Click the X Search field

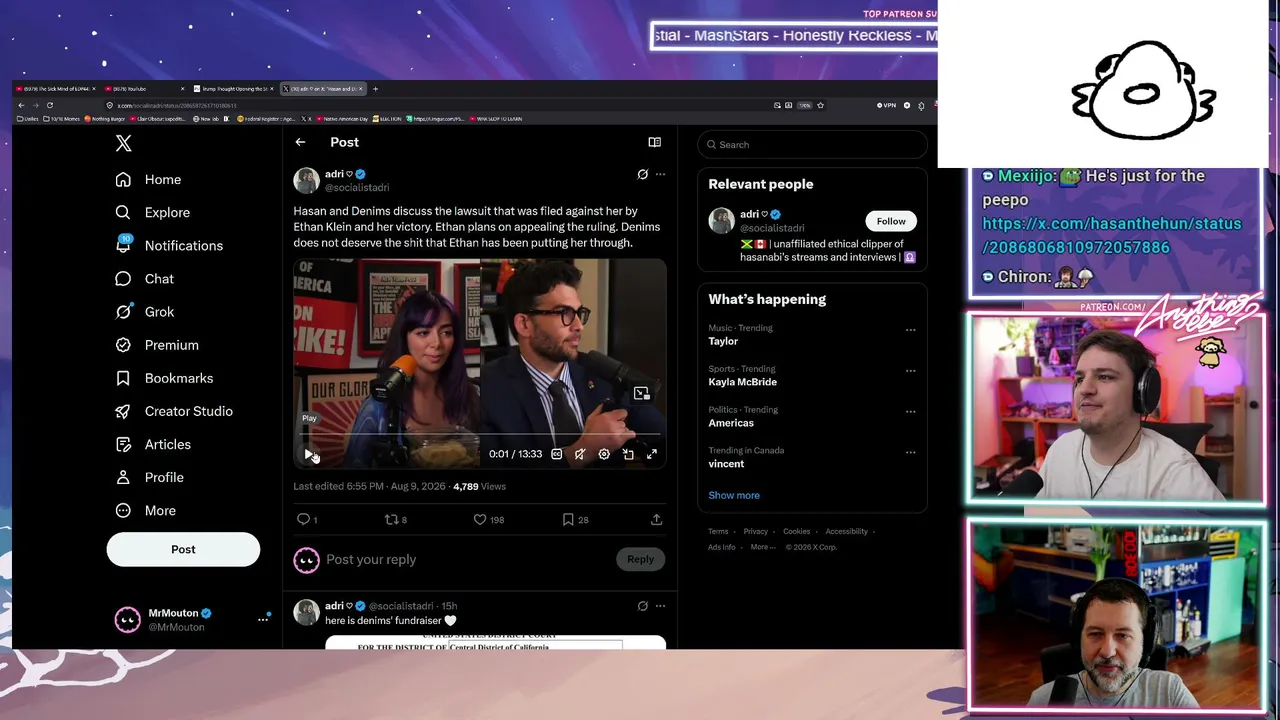click(x=812, y=144)
